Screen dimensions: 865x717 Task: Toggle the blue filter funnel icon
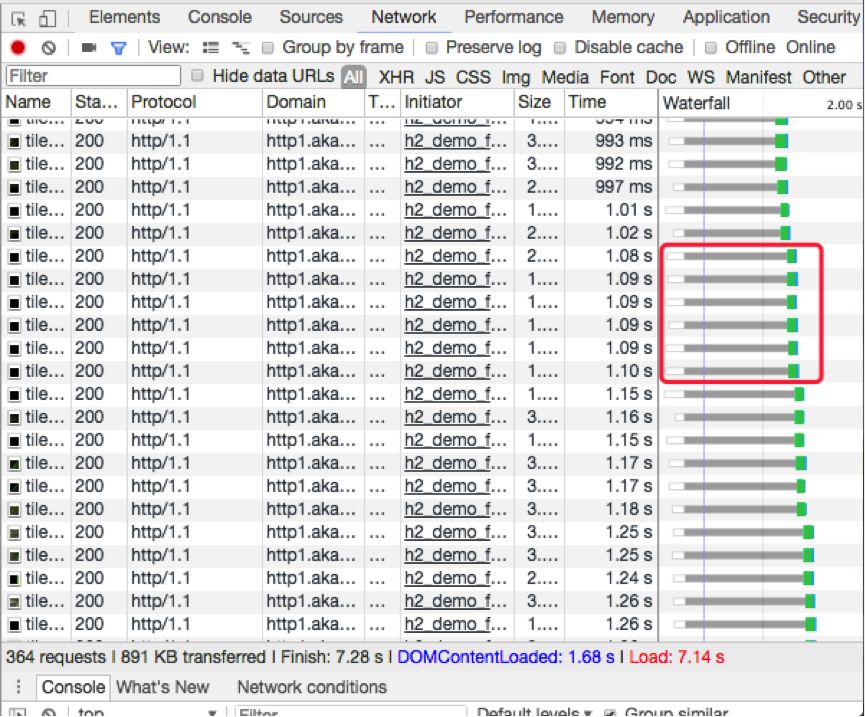coord(118,49)
